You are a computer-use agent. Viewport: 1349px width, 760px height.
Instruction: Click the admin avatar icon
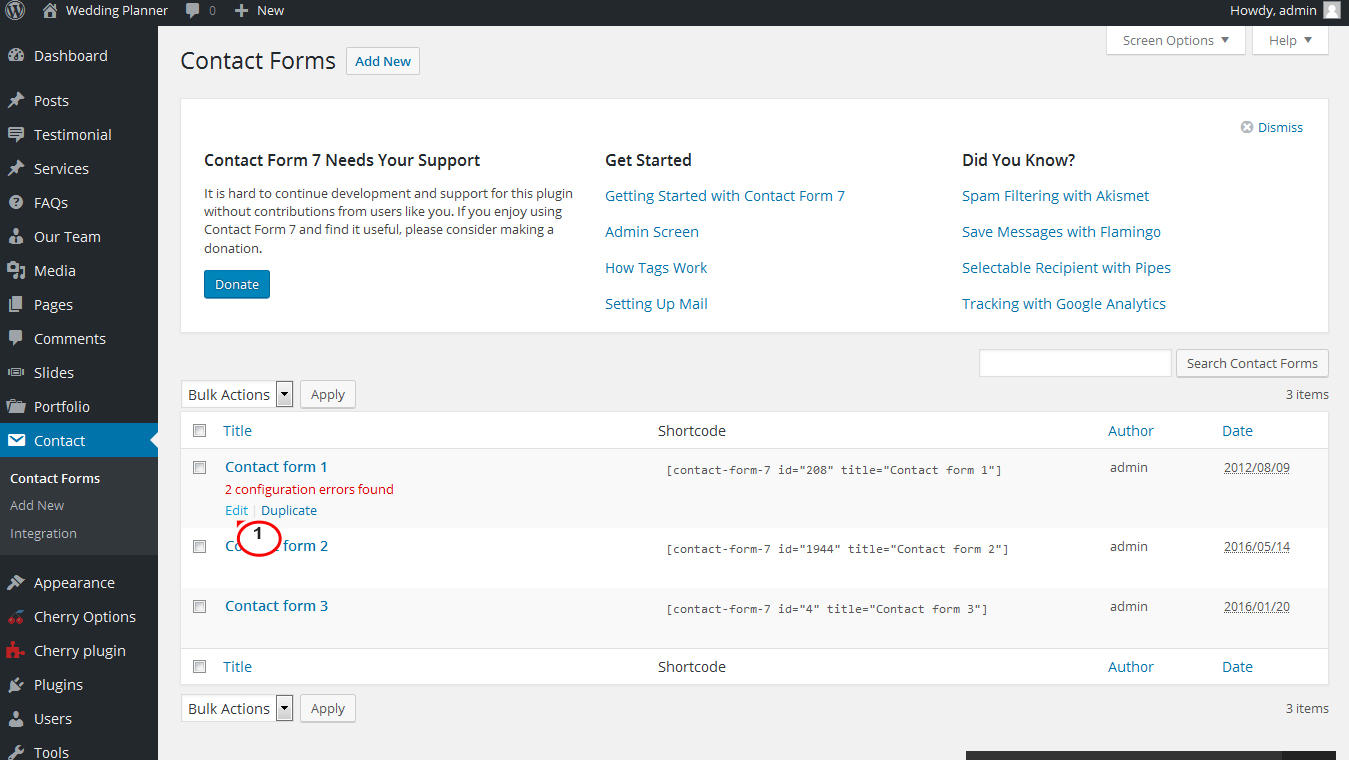[x=1331, y=10]
